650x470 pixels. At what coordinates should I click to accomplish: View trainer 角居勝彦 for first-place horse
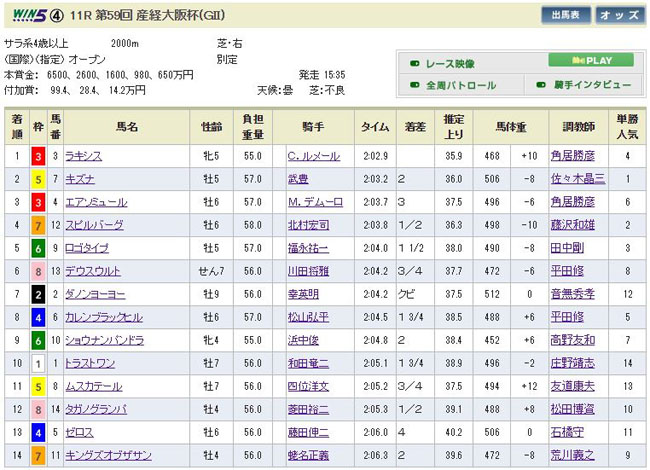pos(579,156)
